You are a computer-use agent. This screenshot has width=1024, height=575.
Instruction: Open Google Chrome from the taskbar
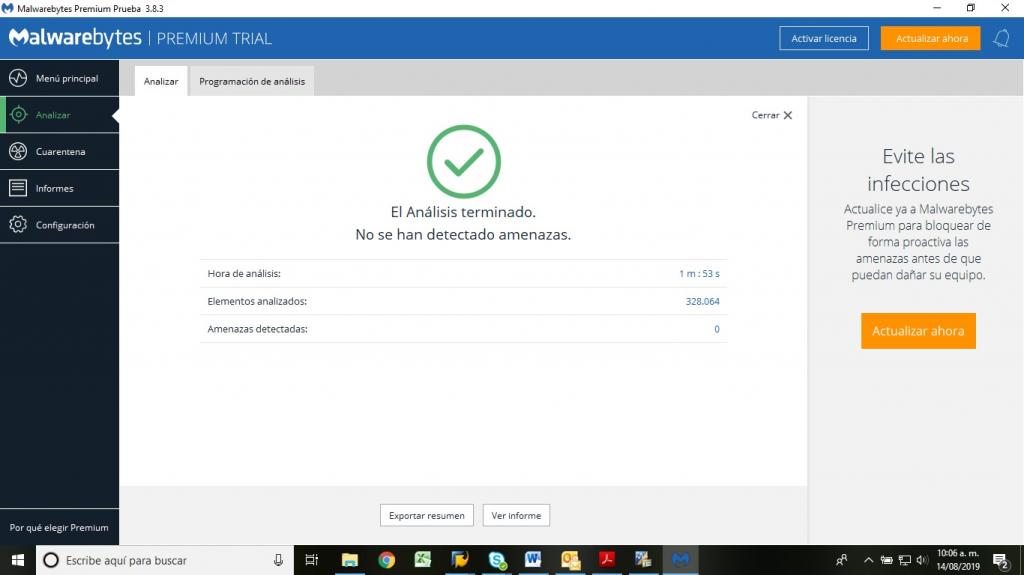[x=387, y=560]
